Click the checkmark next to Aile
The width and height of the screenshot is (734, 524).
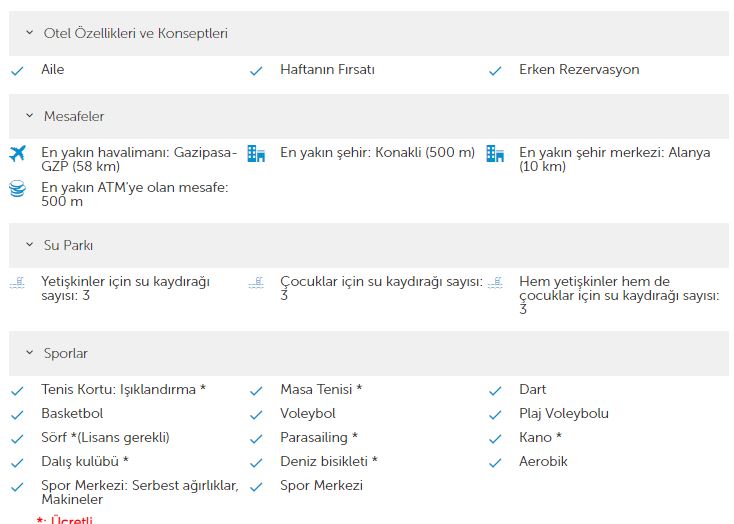coord(17,71)
